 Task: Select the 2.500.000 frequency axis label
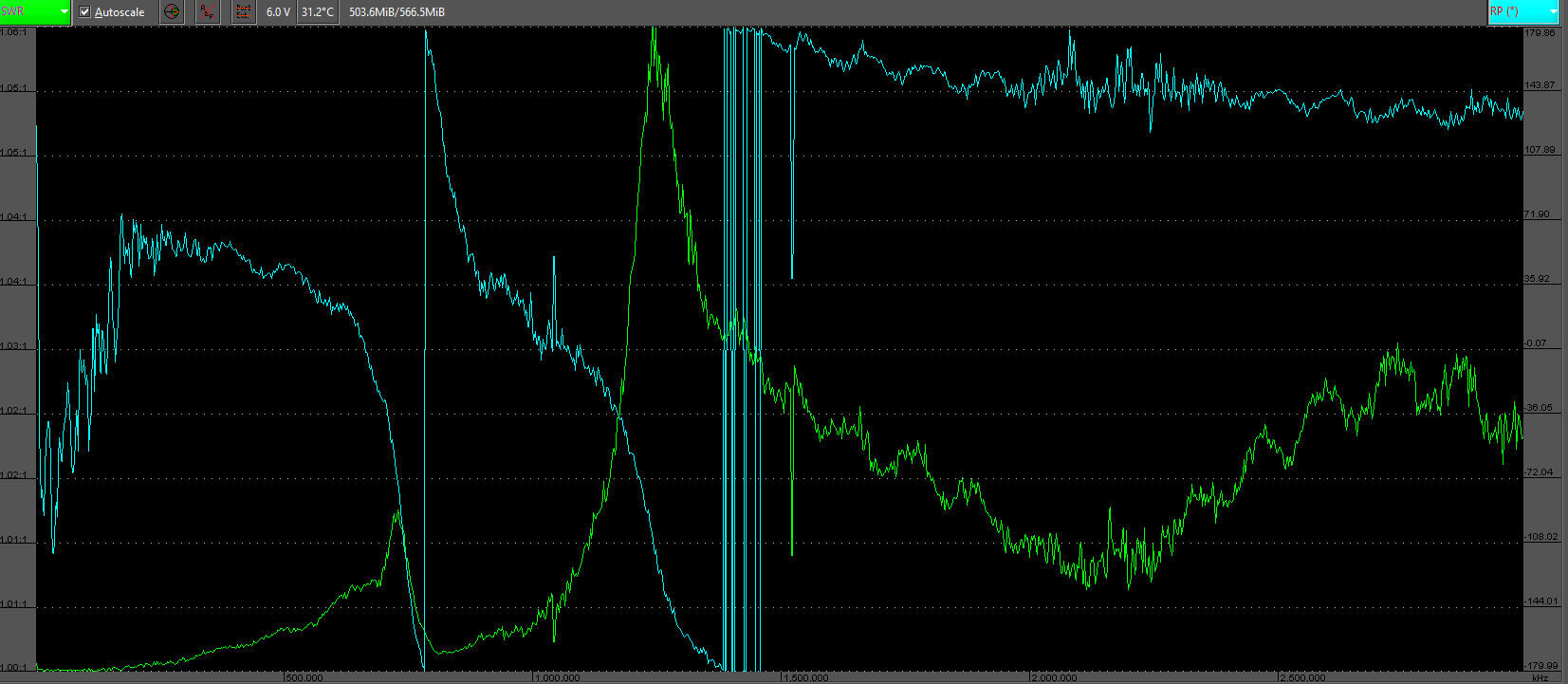[x=1302, y=678]
